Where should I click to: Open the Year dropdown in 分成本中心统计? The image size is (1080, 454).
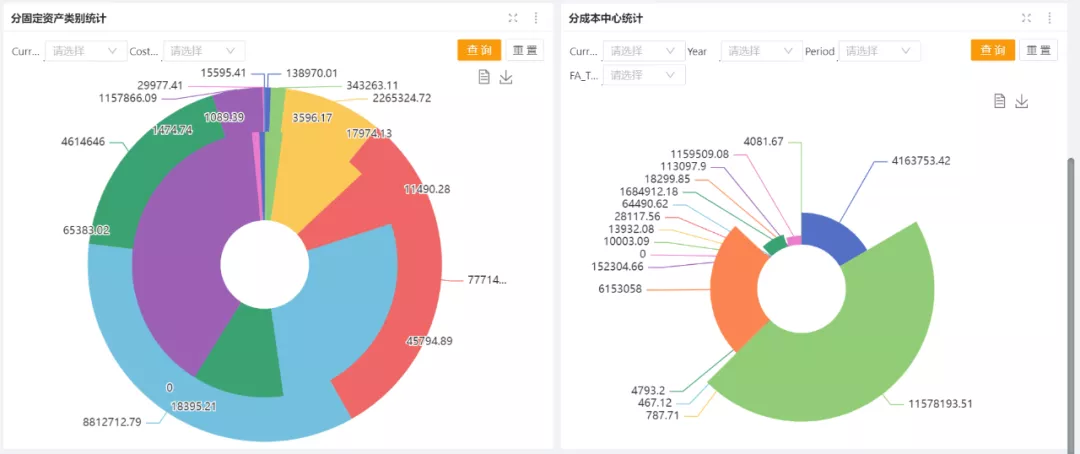pyautogui.click(x=761, y=51)
